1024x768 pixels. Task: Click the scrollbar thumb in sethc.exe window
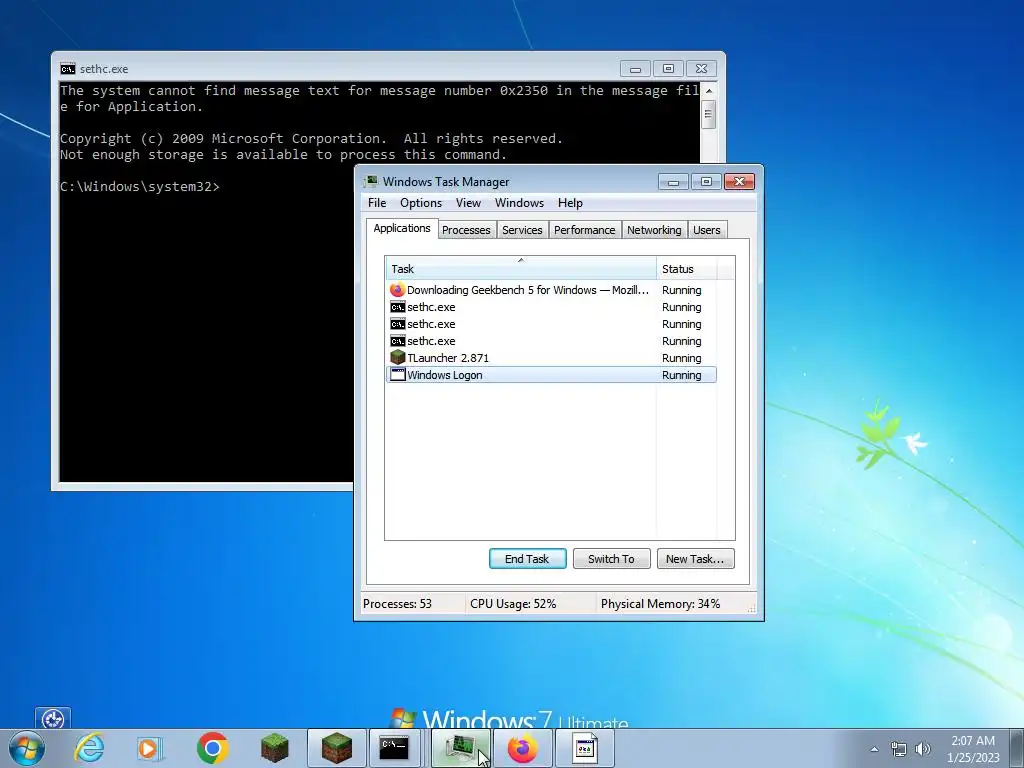point(709,114)
